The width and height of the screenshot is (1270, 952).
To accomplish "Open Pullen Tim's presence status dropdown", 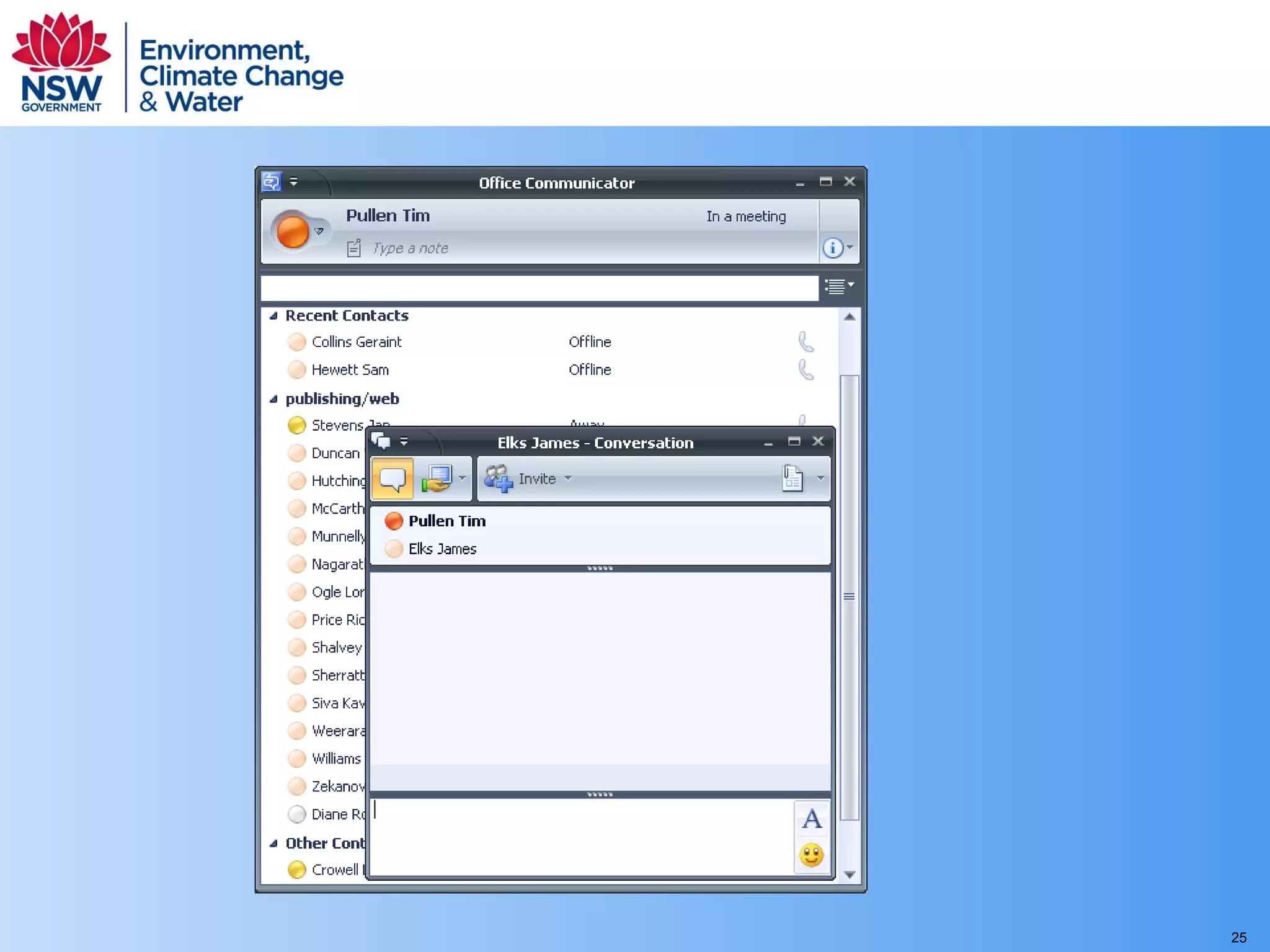I will pyautogui.click(x=319, y=231).
